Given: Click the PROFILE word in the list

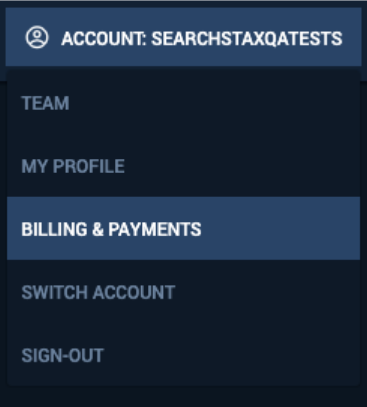Looking at the screenshot, I should (89, 166).
